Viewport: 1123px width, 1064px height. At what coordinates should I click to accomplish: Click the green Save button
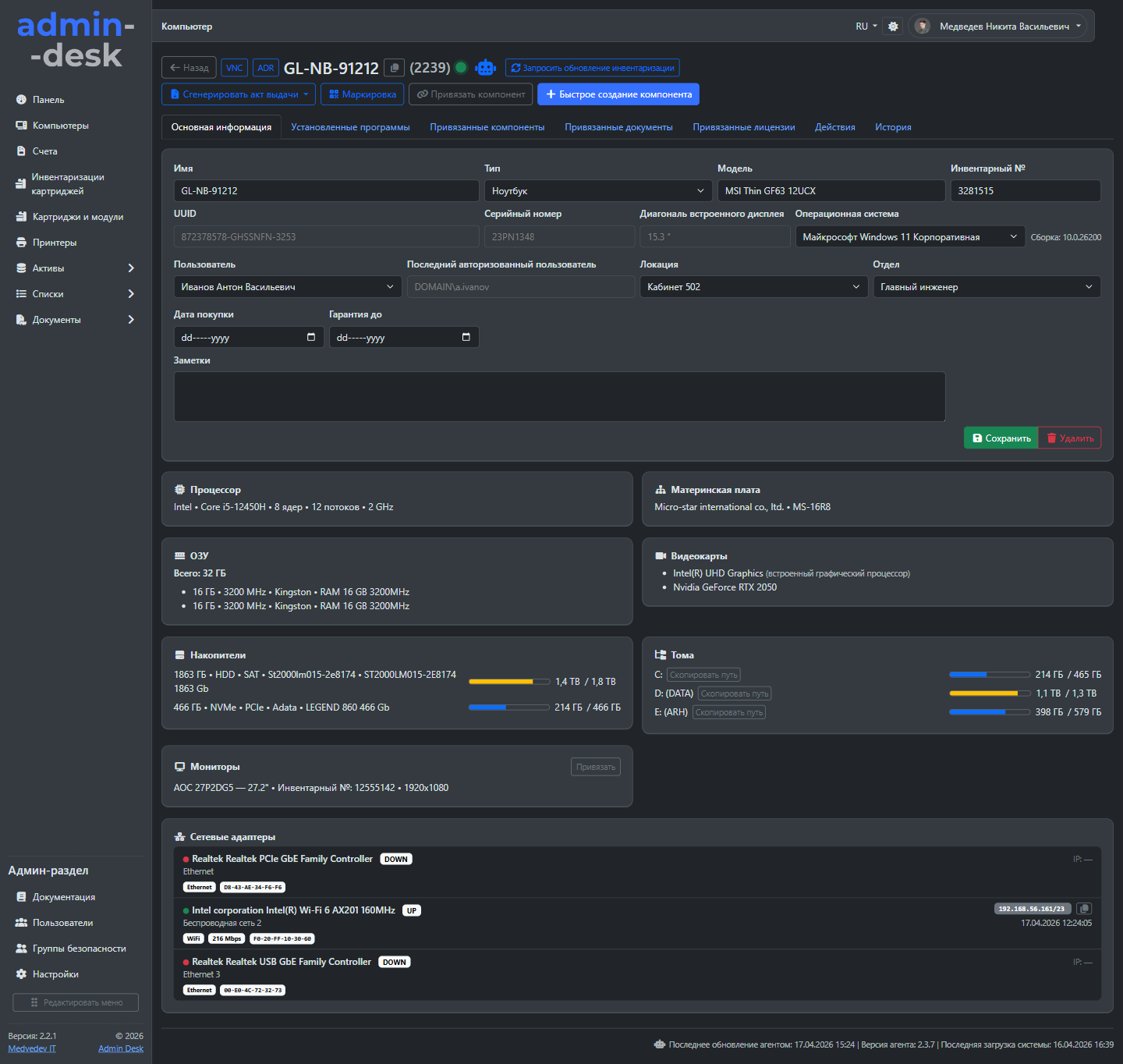tap(1001, 438)
